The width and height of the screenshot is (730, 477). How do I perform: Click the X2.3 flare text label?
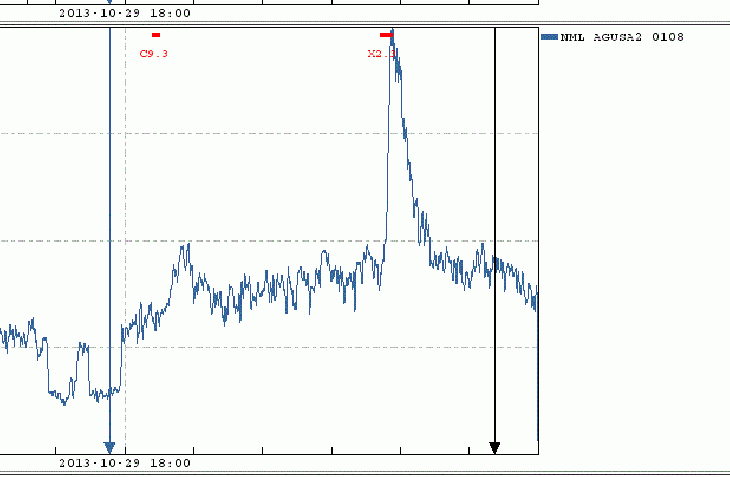381,53
